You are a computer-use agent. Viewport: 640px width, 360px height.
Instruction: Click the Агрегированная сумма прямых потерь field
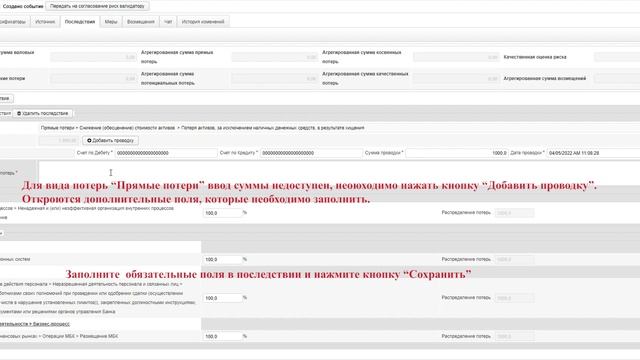click(x=275, y=57)
